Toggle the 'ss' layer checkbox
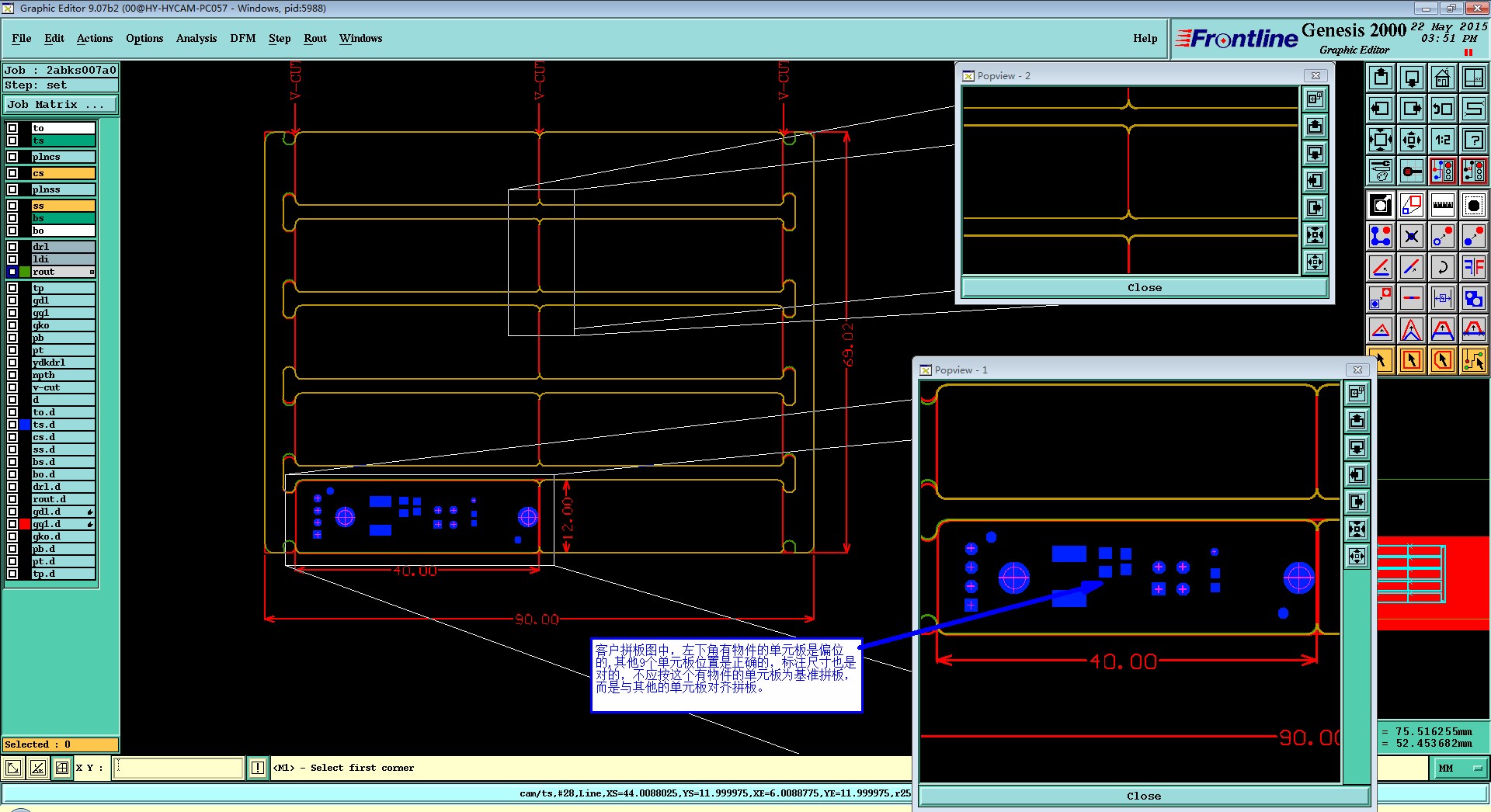 [12, 206]
